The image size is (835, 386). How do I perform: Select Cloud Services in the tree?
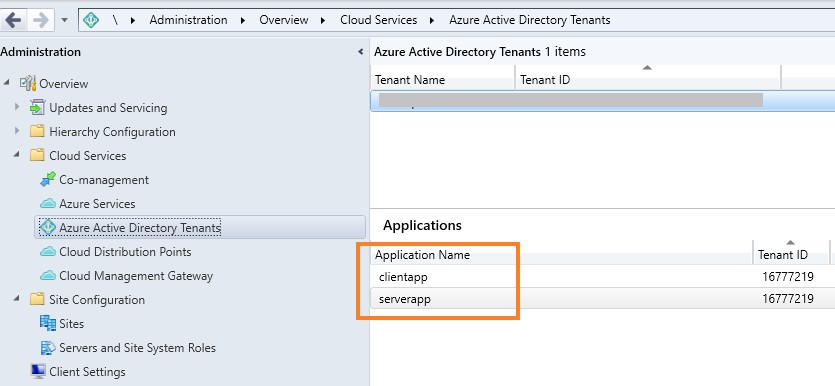tap(87, 155)
